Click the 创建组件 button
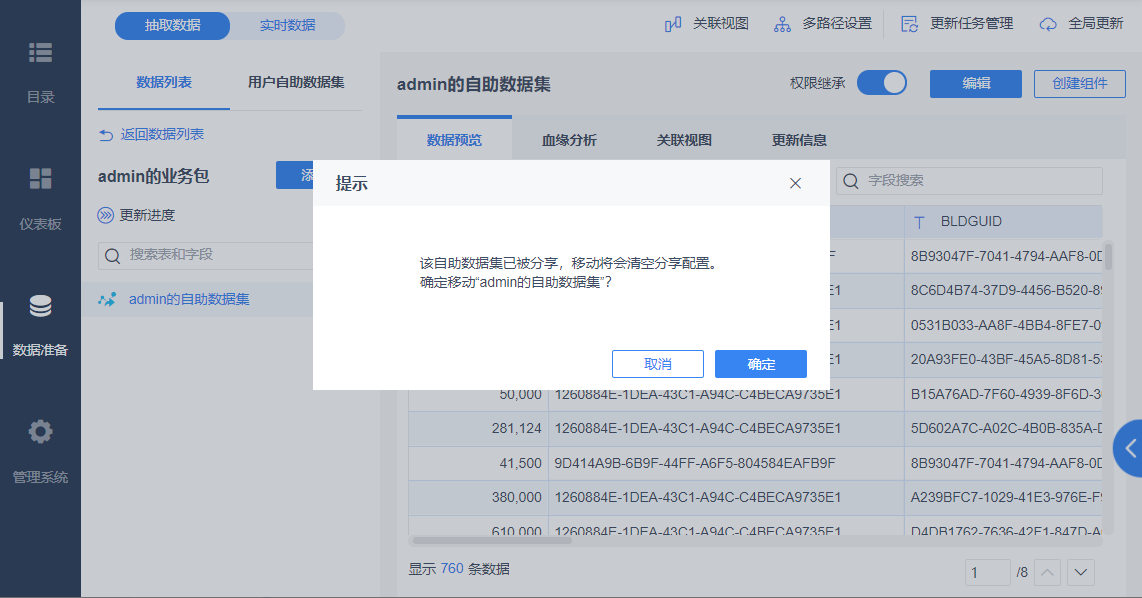1142x598 pixels. click(1079, 84)
